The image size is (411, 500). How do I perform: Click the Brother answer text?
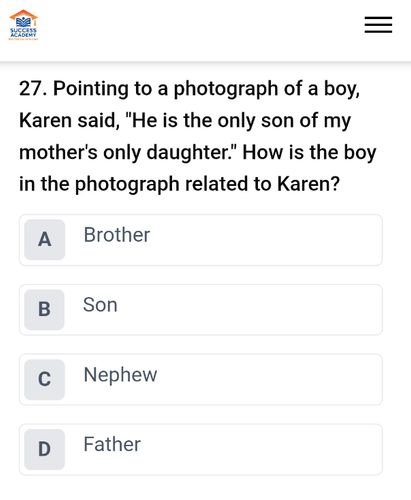[117, 235]
